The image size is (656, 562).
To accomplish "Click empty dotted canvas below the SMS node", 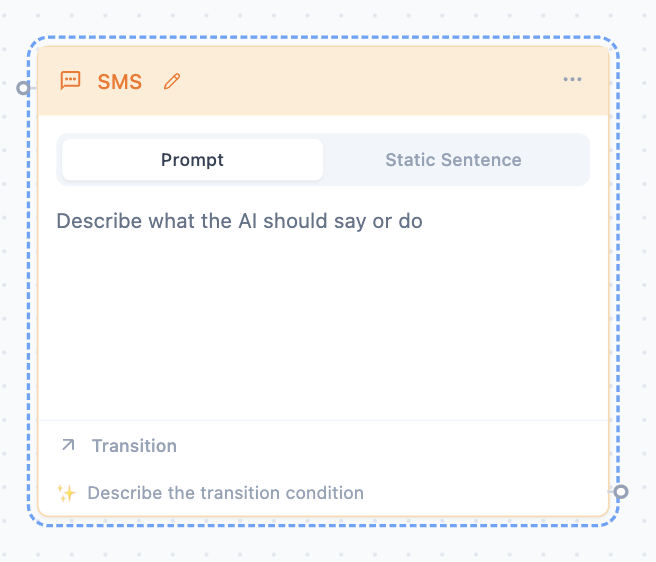I will click(x=320, y=545).
